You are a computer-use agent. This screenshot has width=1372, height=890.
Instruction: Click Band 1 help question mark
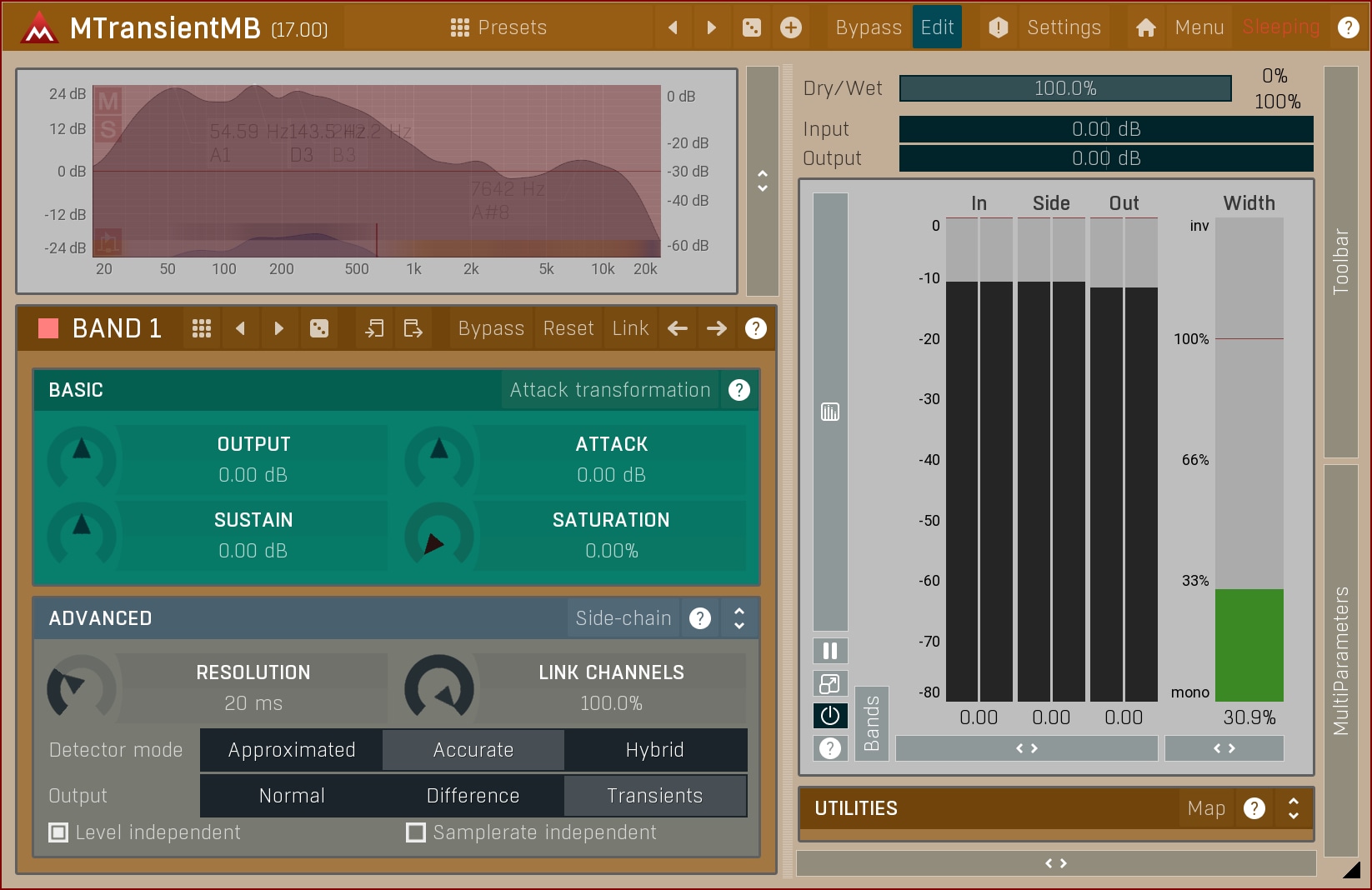[x=755, y=328]
